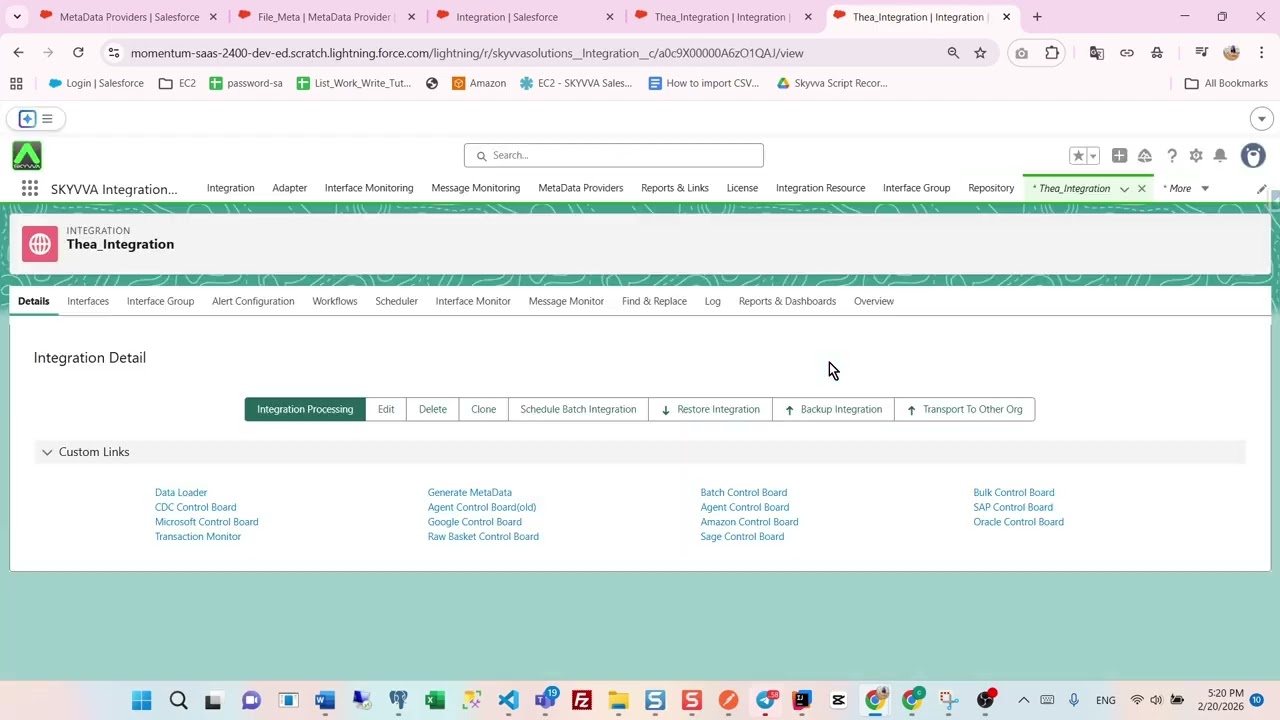Switch to the Interfaces tab
Image resolution: width=1280 pixels, height=720 pixels.
pyautogui.click(x=88, y=301)
